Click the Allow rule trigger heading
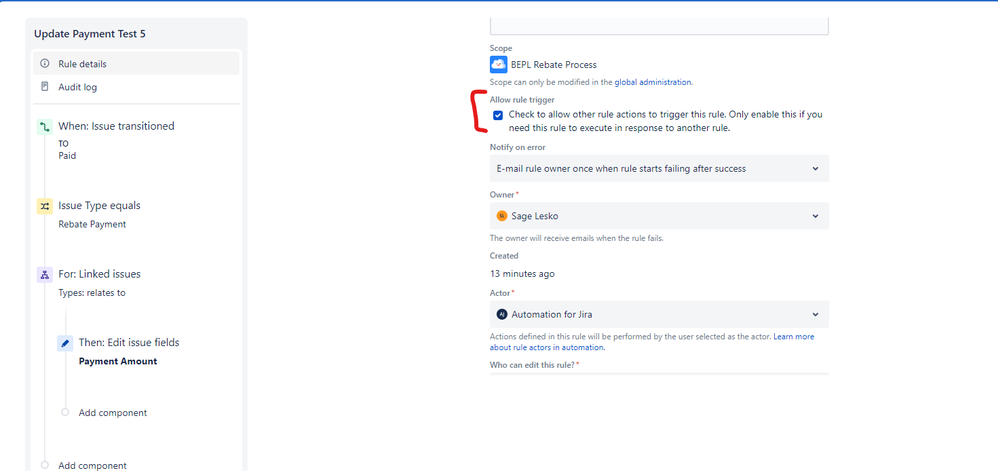 pos(522,99)
